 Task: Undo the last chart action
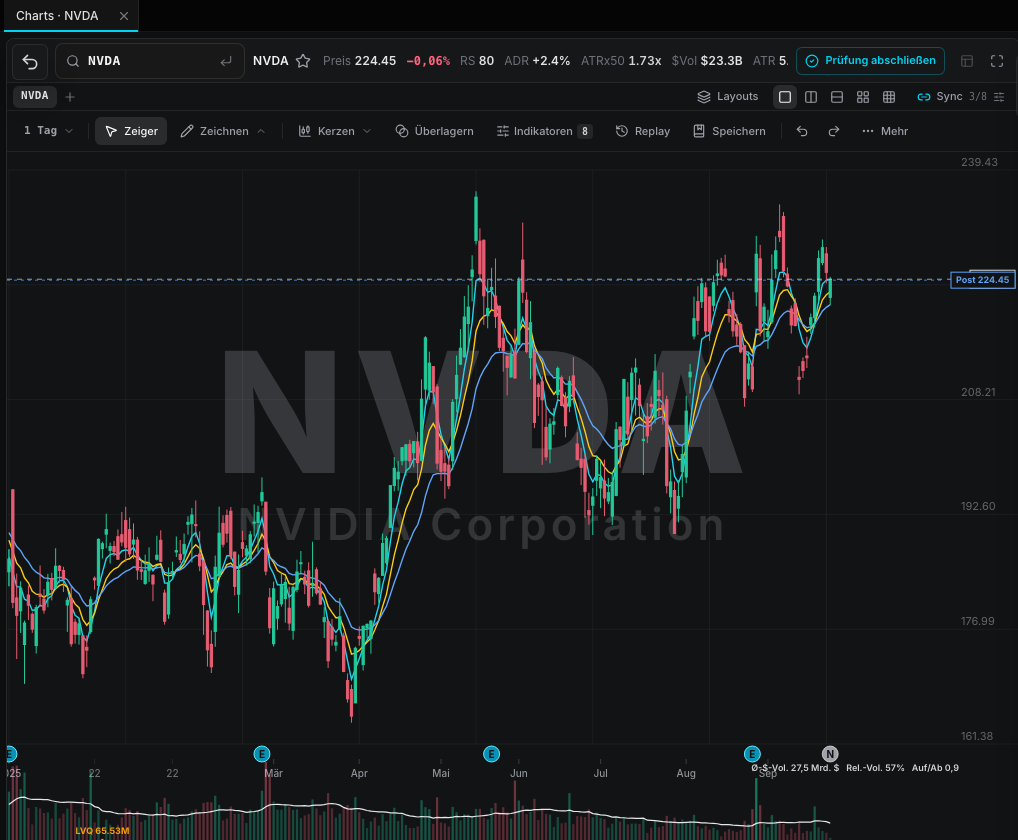(802, 131)
